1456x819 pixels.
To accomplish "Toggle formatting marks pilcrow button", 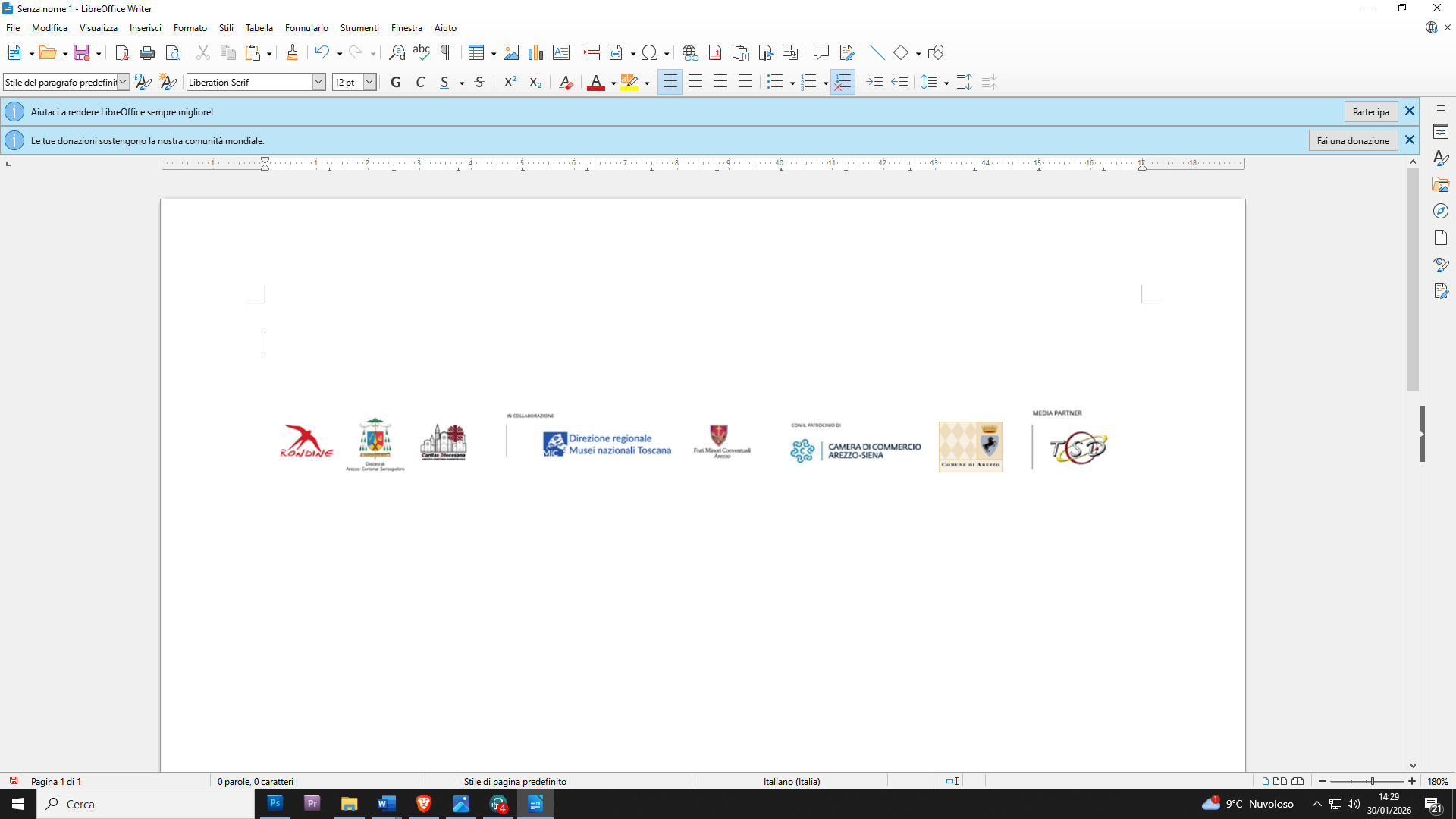I will pos(447,52).
